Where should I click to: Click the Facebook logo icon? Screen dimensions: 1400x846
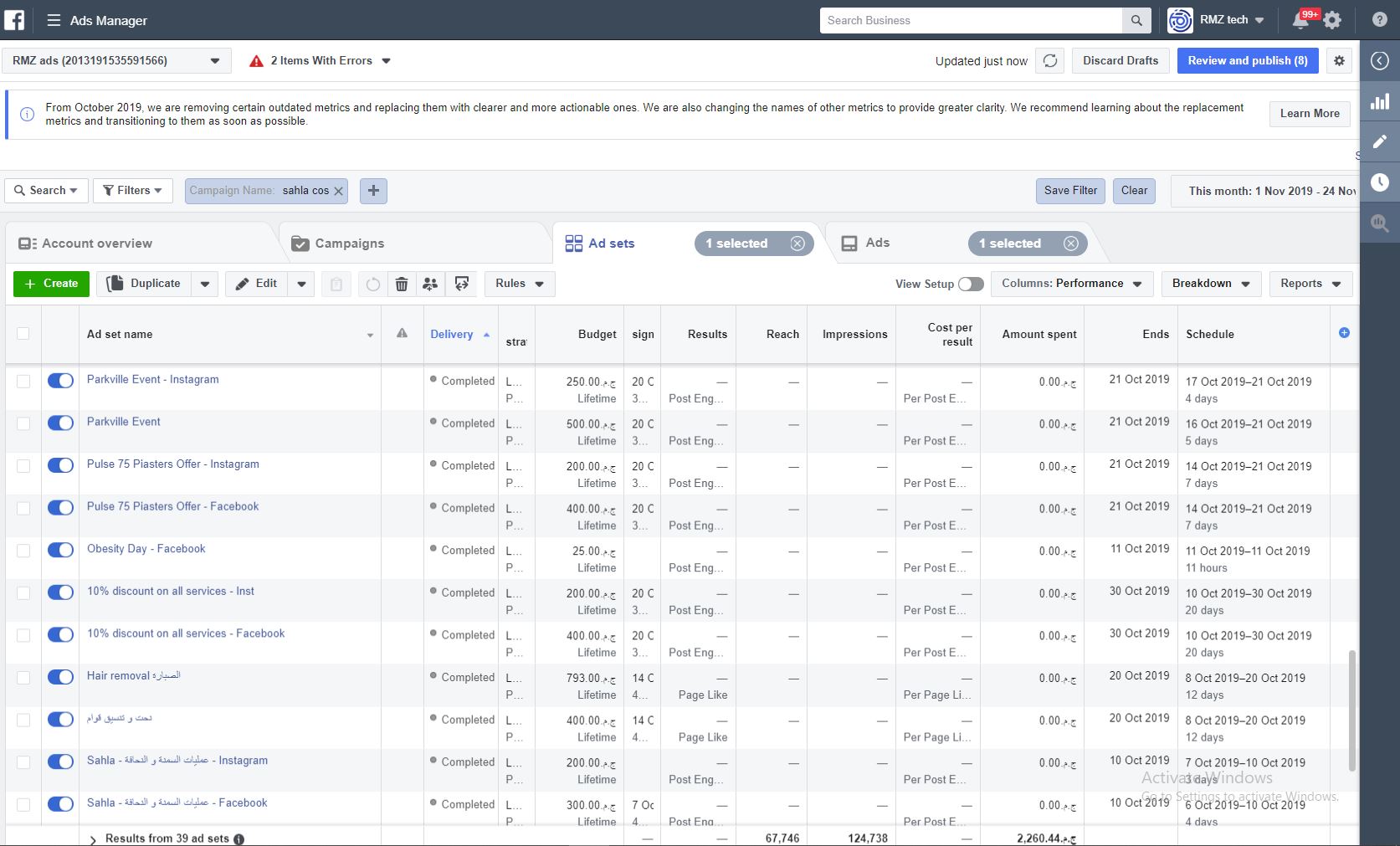[x=15, y=20]
